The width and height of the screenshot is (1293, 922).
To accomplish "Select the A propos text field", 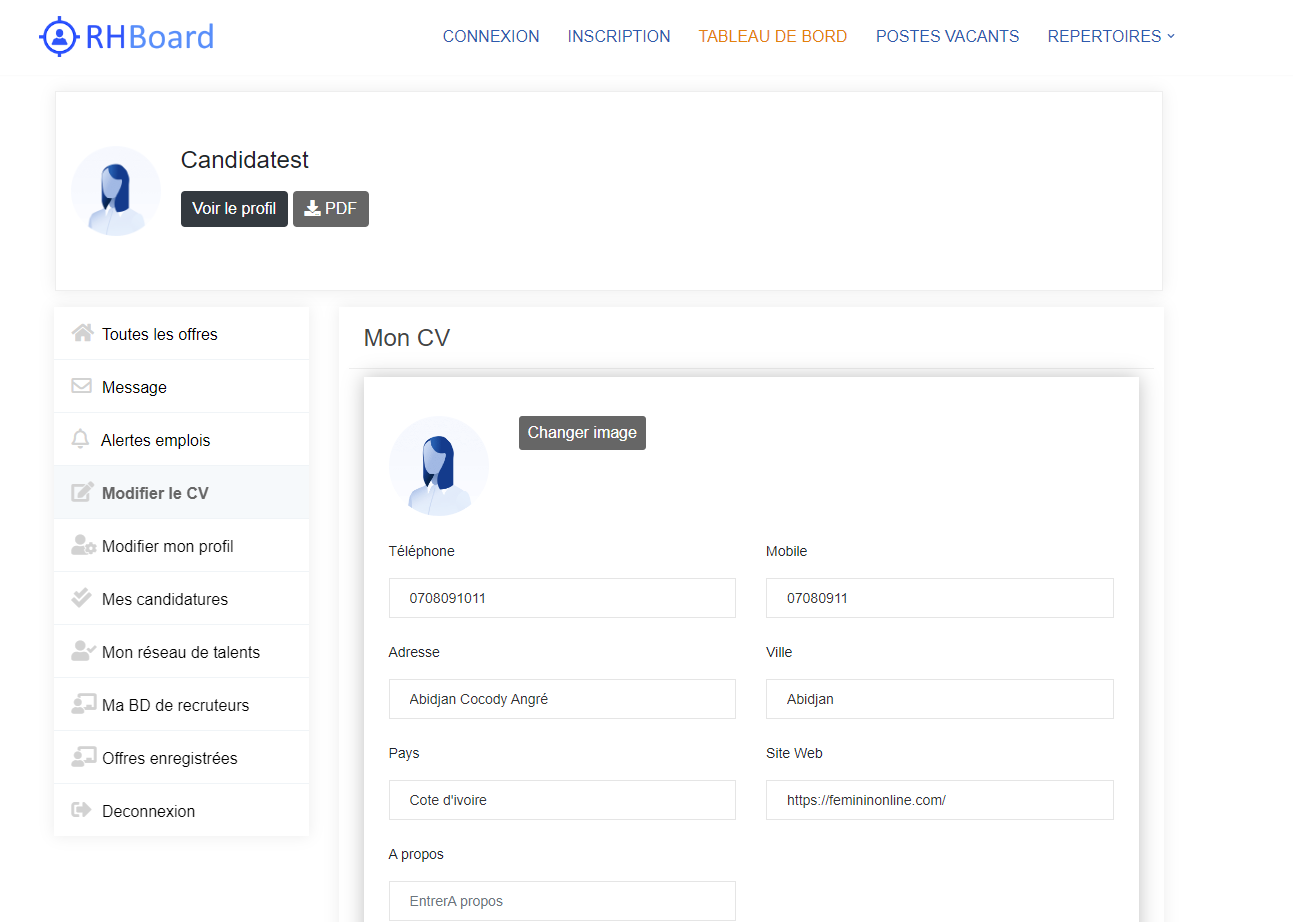I will (562, 901).
